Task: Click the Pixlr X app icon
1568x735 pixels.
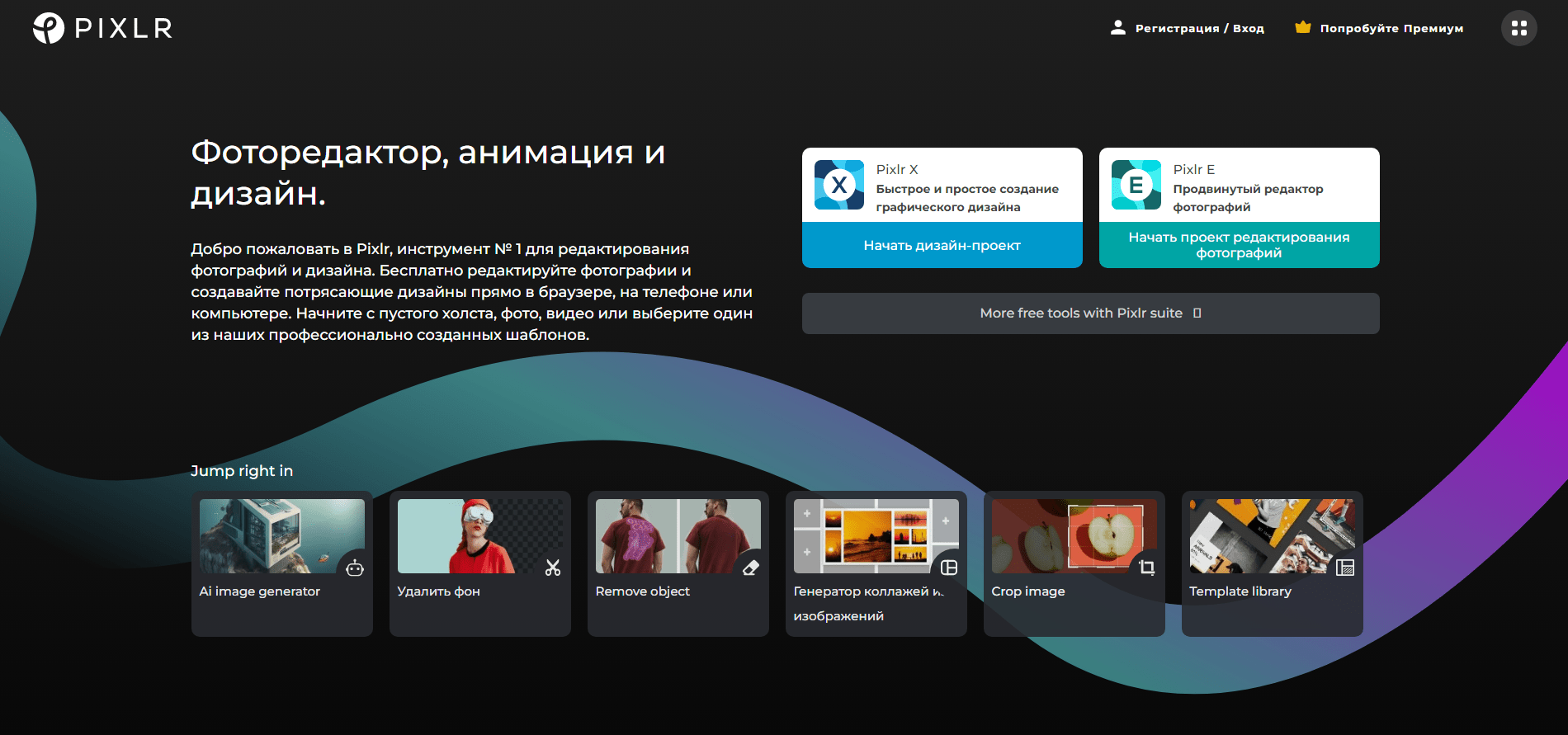Action: [839, 185]
